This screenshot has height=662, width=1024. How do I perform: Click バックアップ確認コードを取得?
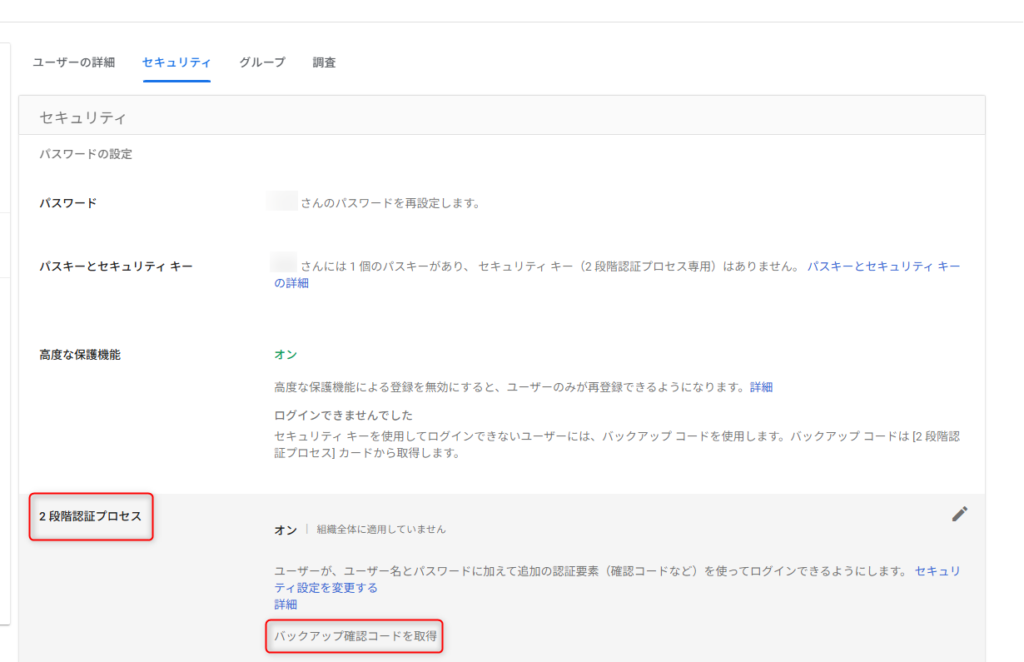355,636
